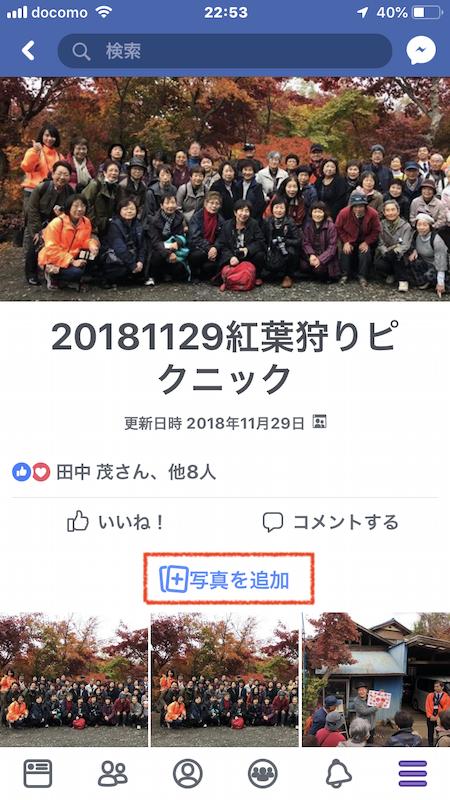
Task: Click the 検索 search field
Action: tap(225, 51)
